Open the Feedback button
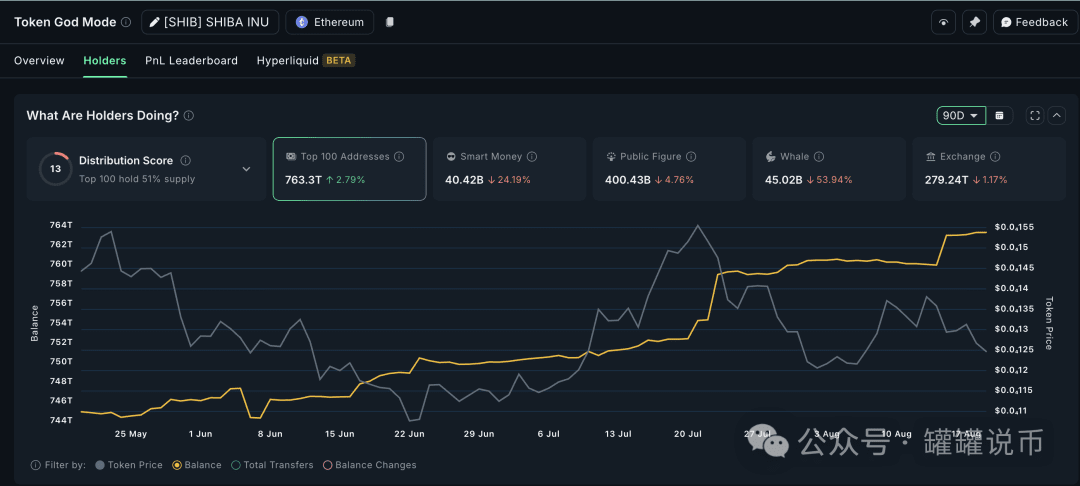This screenshot has width=1080, height=486. 1035,22
